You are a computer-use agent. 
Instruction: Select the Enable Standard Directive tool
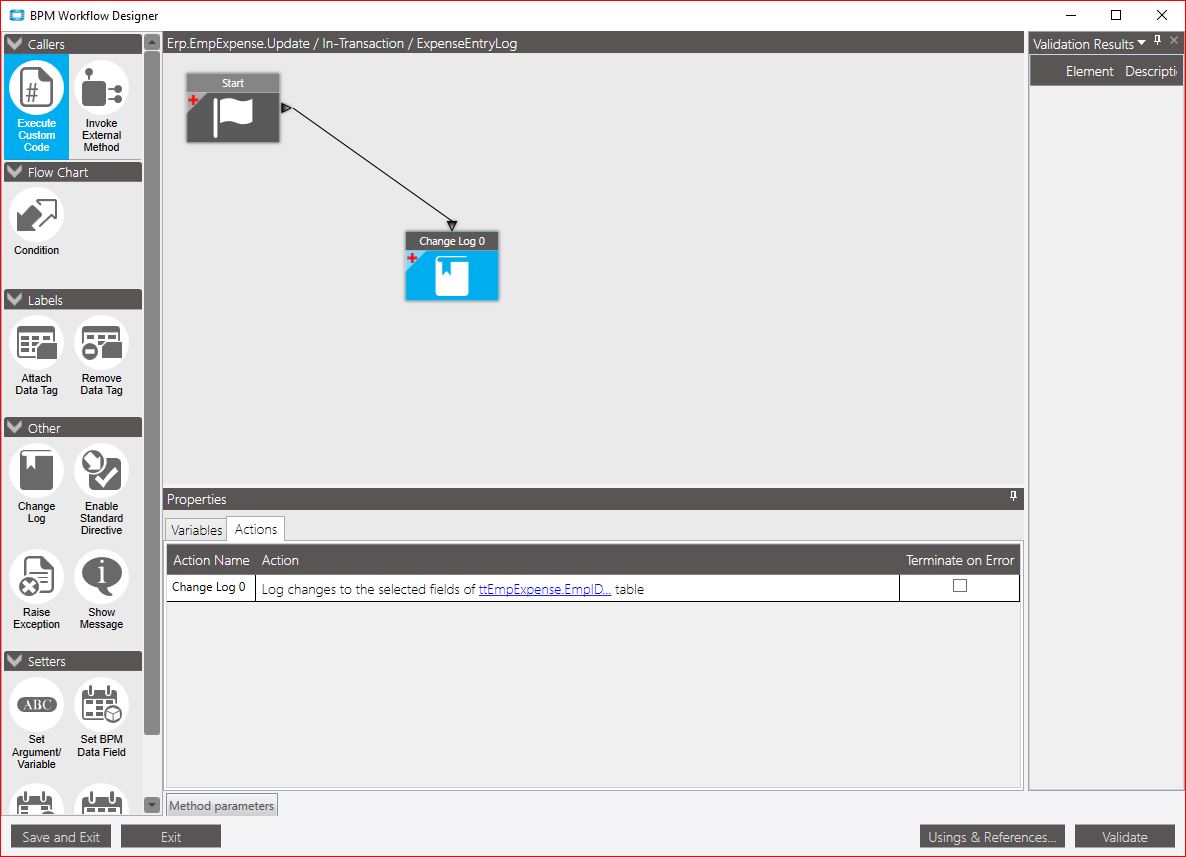[101, 489]
